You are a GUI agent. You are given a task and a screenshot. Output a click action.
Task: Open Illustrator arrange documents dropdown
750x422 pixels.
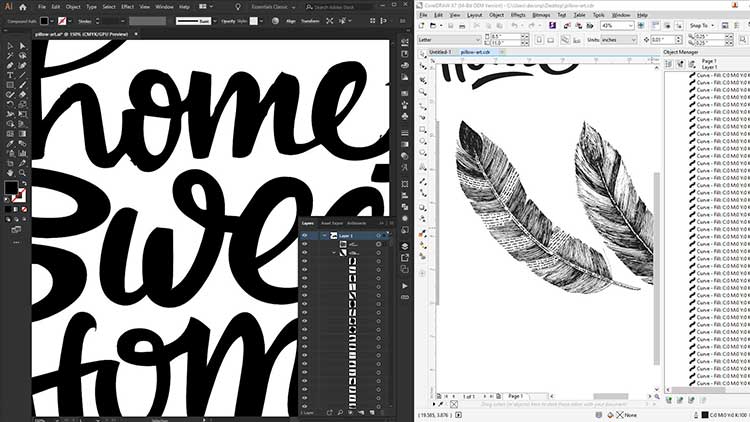(206, 7)
